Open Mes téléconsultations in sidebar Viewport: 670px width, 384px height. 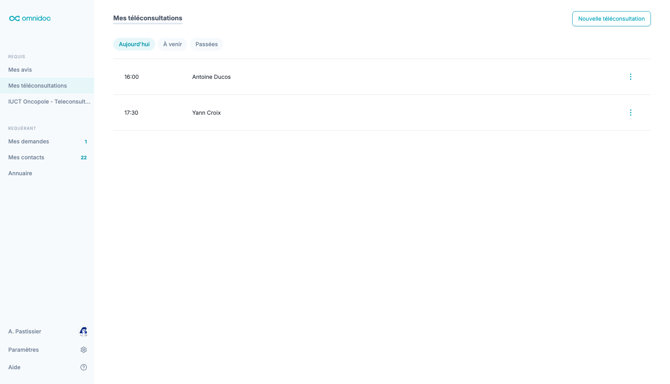tap(47, 86)
